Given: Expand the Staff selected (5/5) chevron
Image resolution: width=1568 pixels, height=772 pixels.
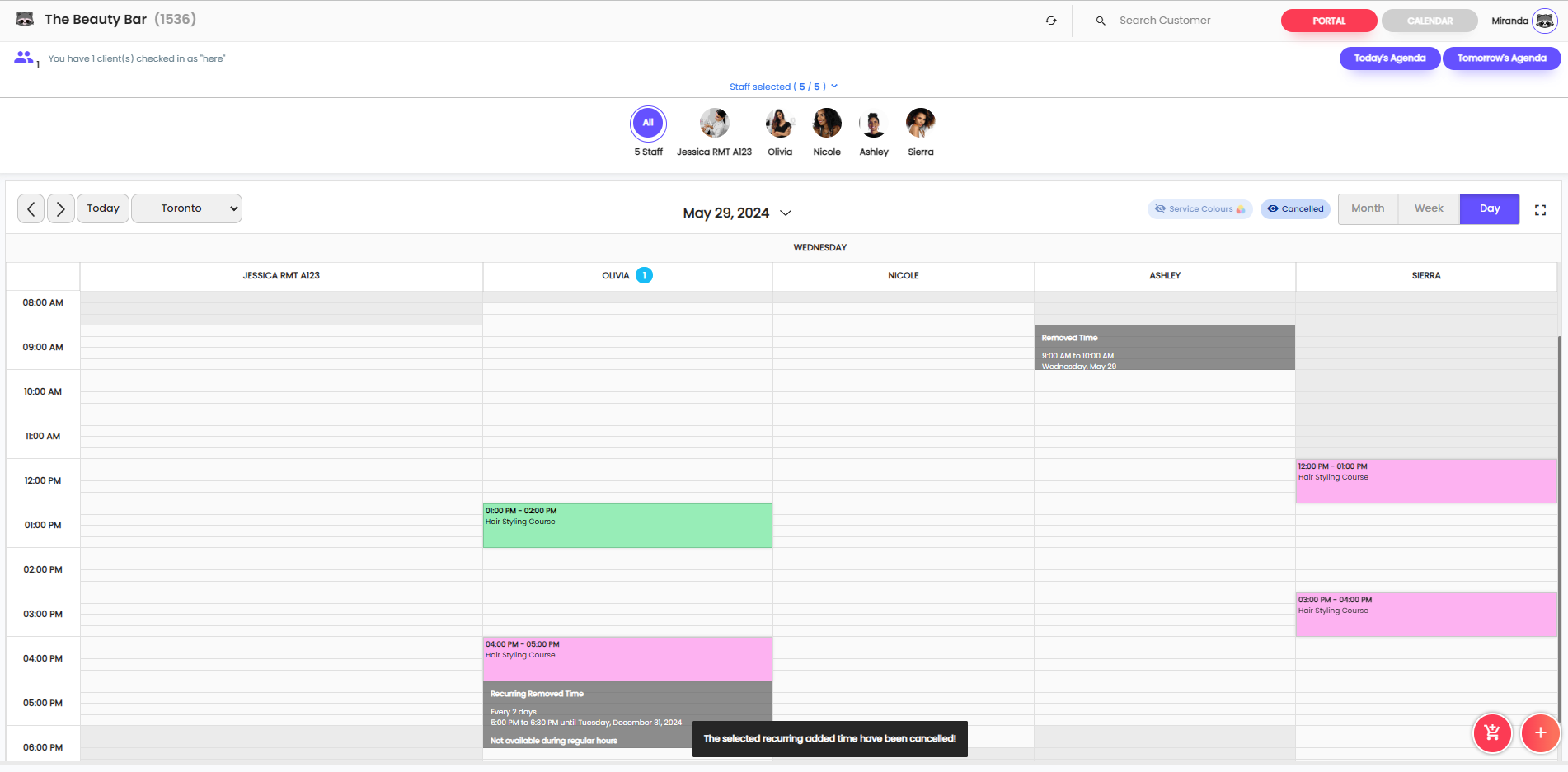Looking at the screenshot, I should click(834, 86).
